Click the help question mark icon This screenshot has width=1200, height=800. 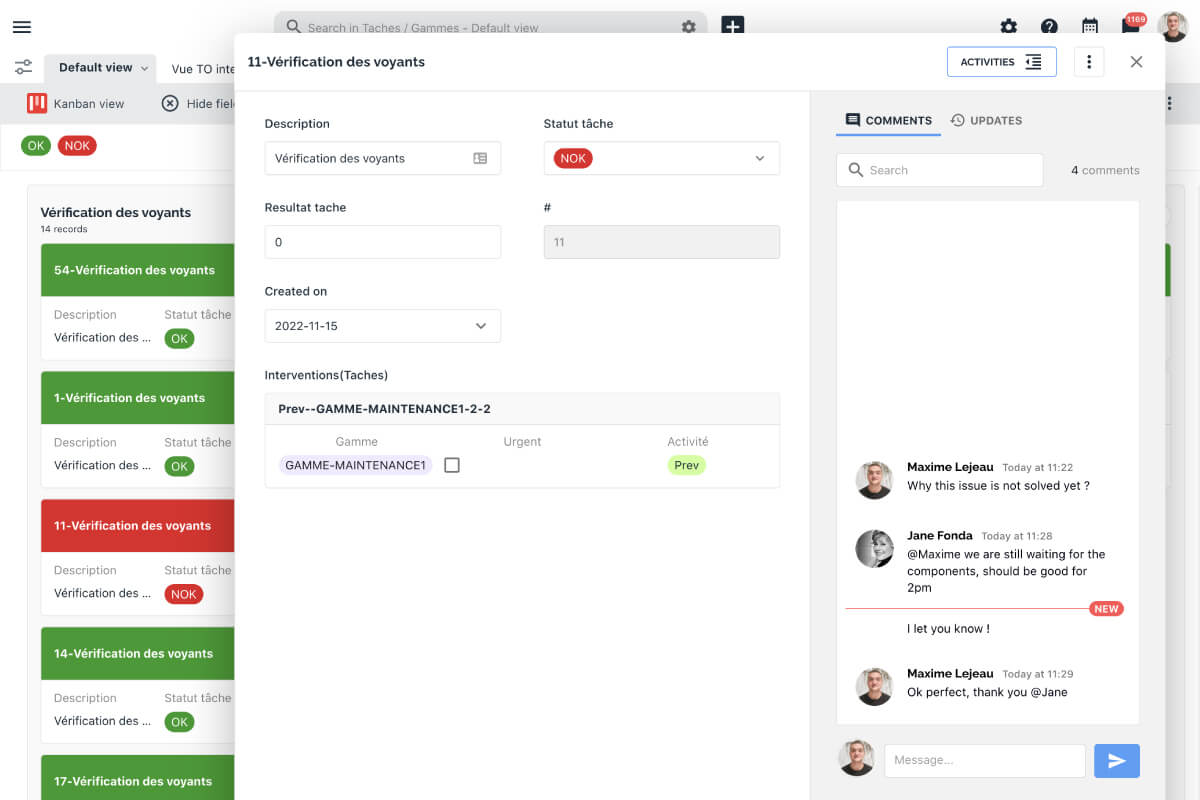(1049, 27)
